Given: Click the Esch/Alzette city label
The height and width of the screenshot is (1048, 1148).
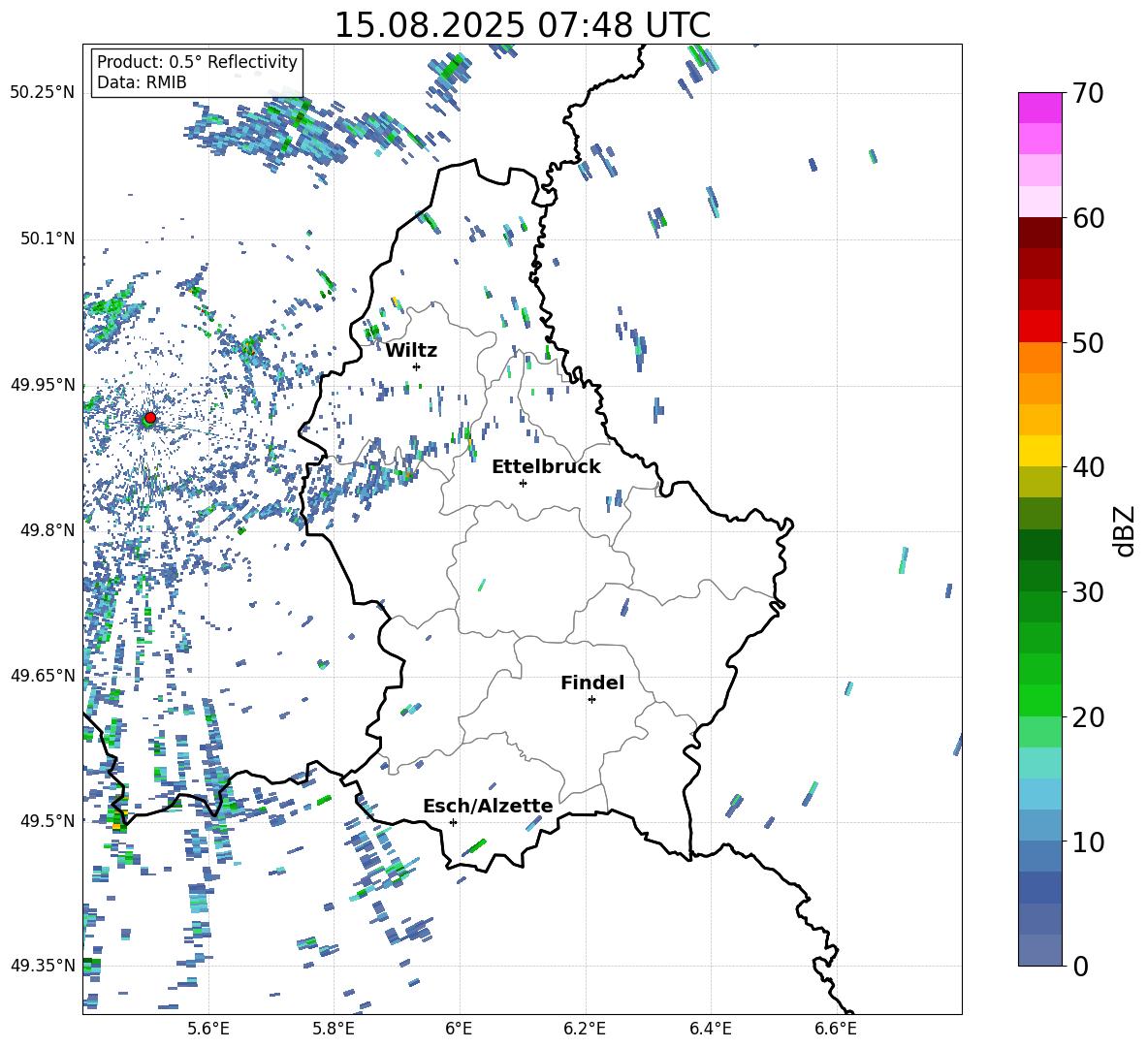Looking at the screenshot, I should [488, 806].
